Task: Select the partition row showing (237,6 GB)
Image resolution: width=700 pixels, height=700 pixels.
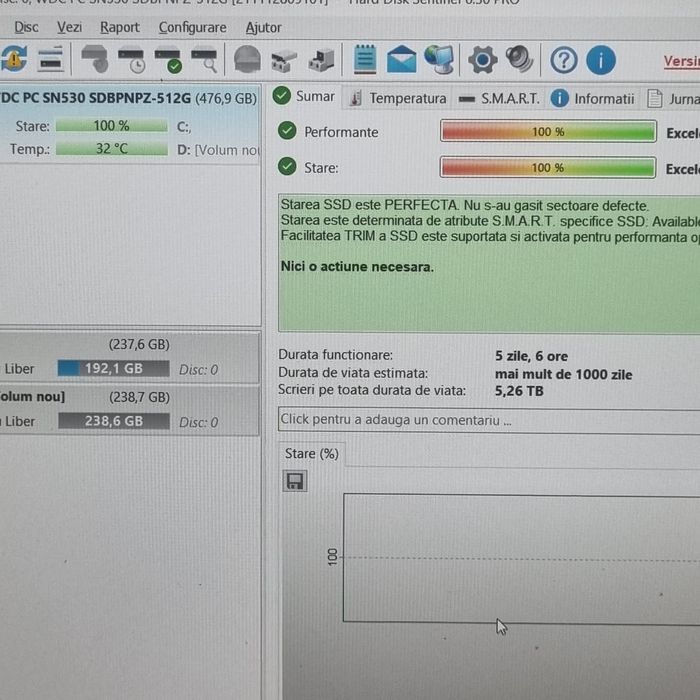Action: (129, 357)
